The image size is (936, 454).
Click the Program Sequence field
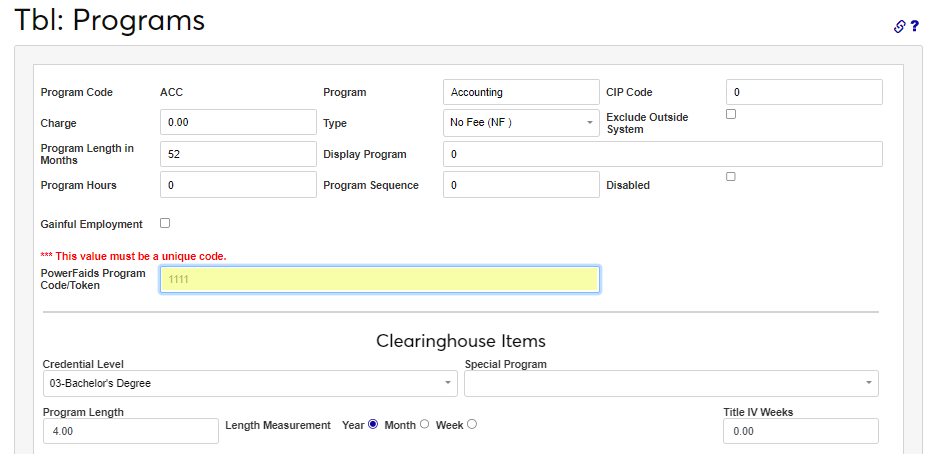[521, 185]
